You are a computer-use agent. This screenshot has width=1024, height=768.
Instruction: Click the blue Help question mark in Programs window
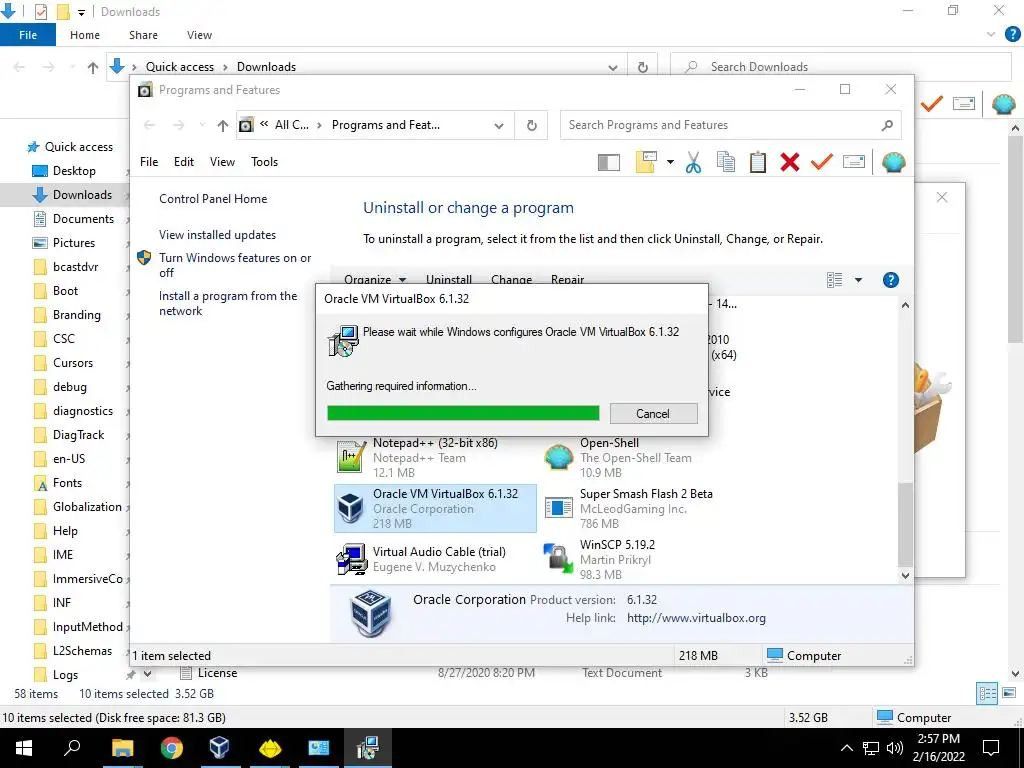[x=891, y=280]
